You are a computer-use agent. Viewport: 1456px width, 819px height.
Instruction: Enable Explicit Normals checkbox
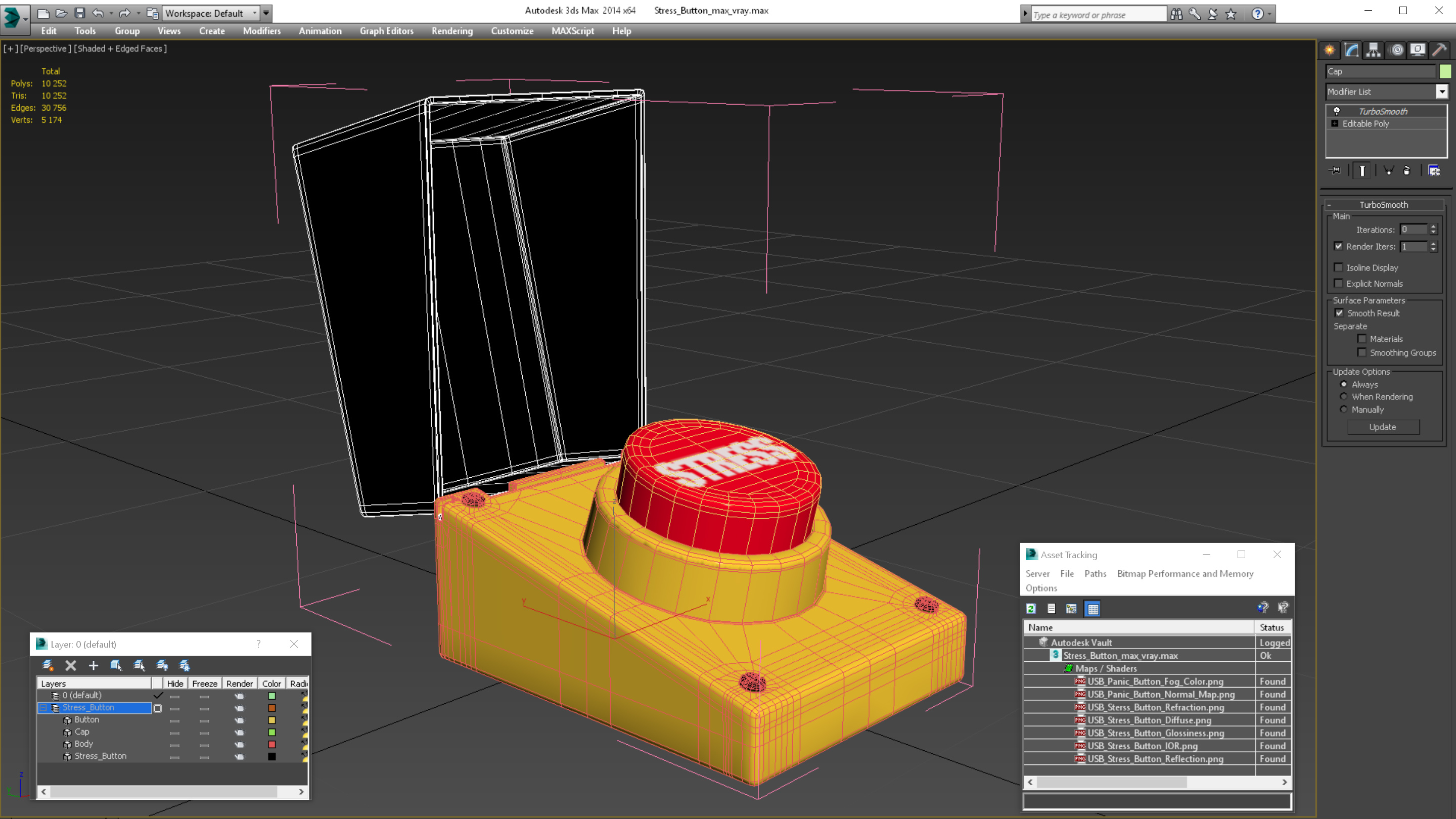[x=1338, y=283]
